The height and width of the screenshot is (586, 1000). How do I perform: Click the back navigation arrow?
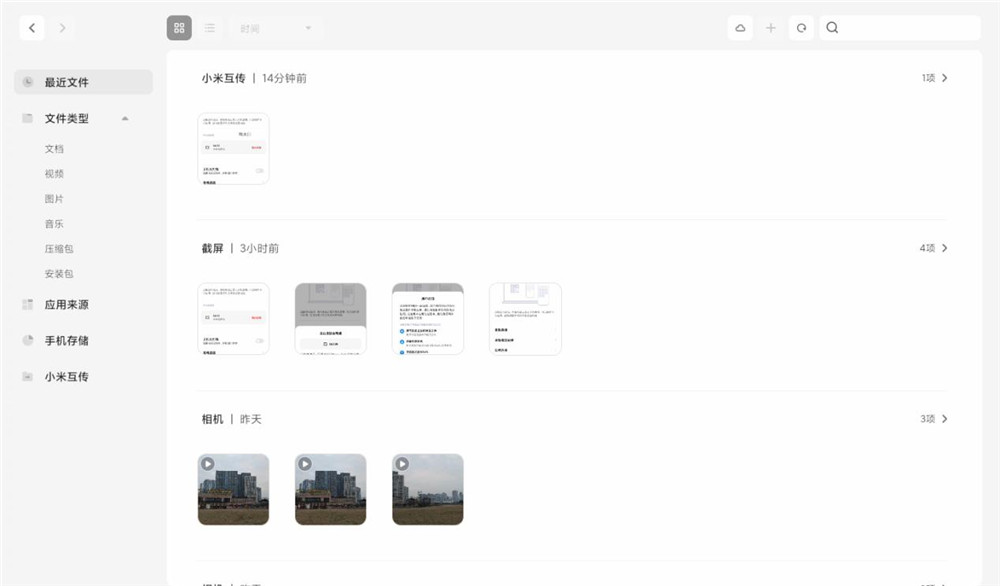pos(32,27)
